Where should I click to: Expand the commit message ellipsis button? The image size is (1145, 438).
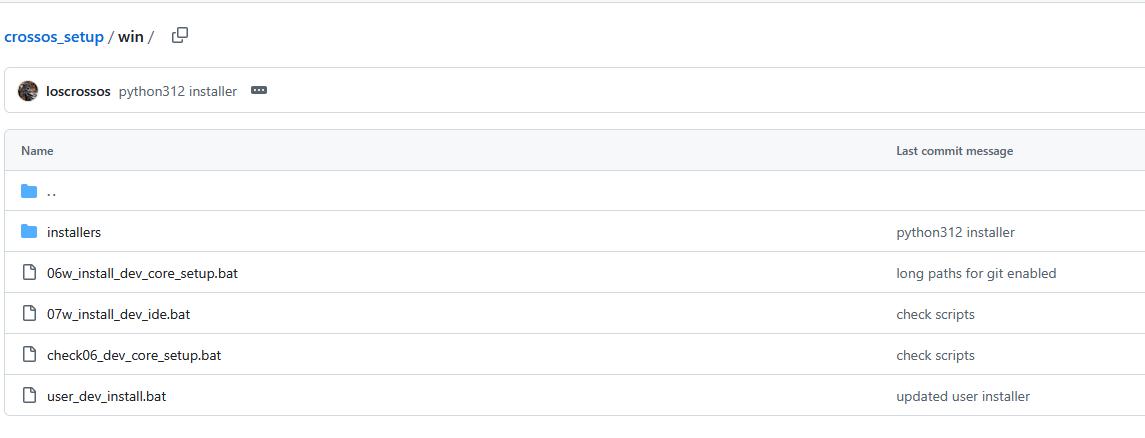[x=259, y=90]
